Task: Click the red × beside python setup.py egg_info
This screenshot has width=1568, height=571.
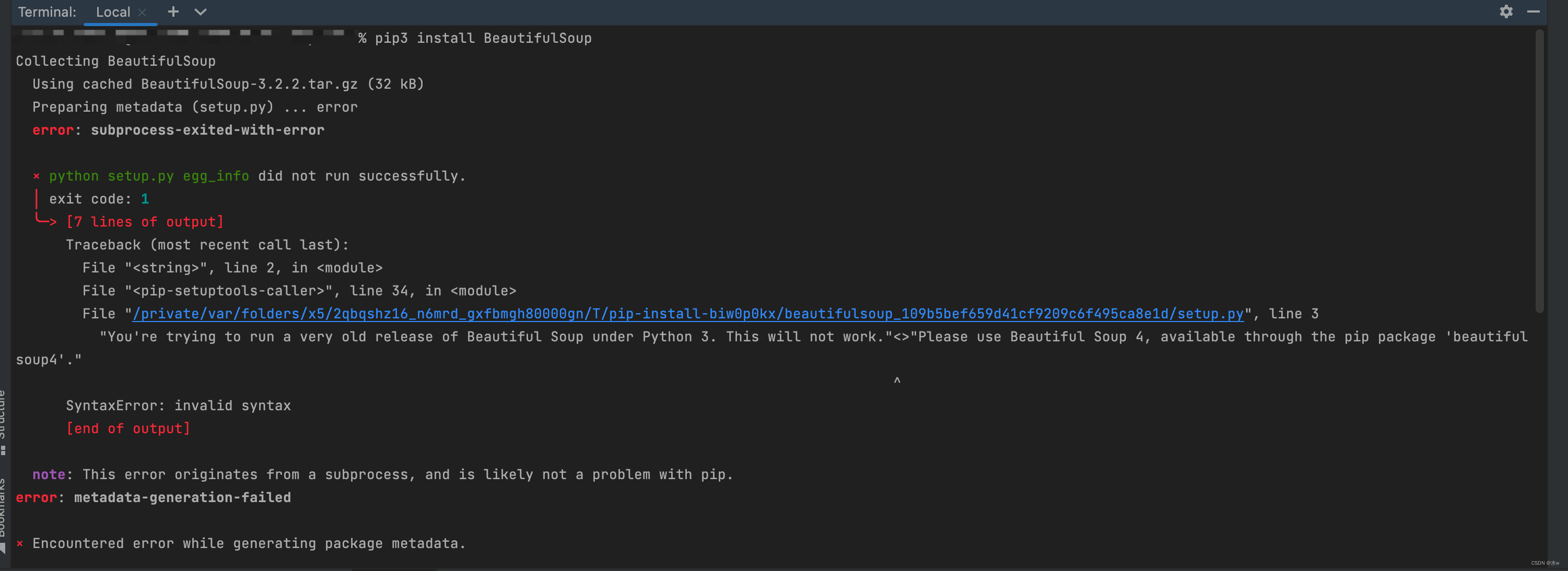Action: pyautogui.click(x=37, y=176)
